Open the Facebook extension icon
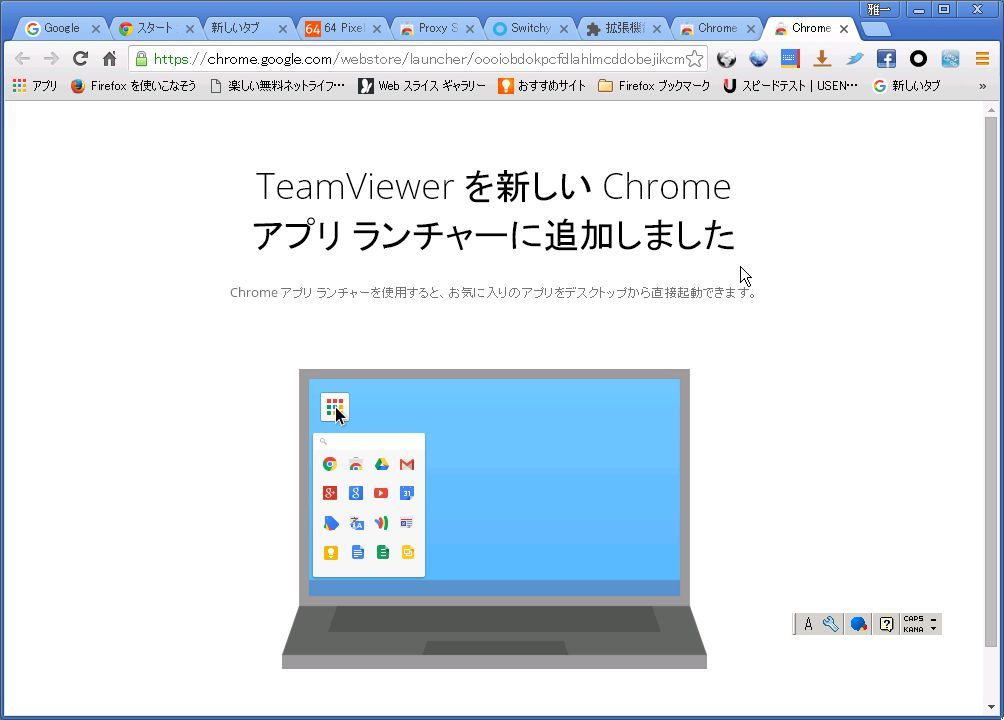The image size is (1004, 720). [x=886, y=59]
